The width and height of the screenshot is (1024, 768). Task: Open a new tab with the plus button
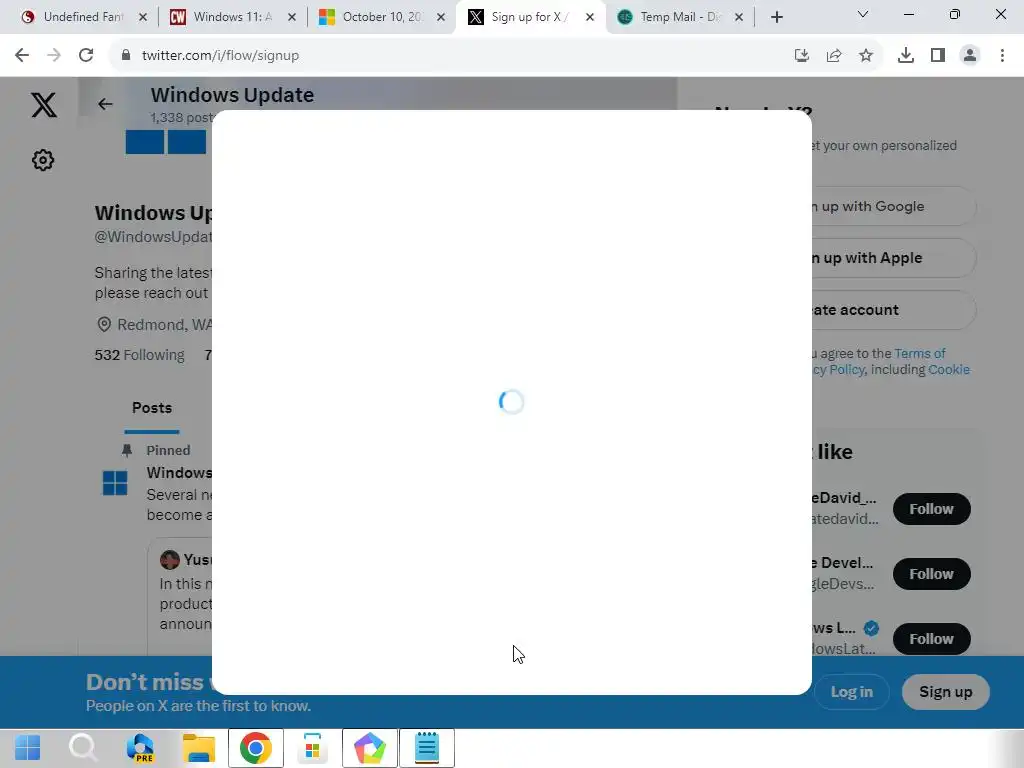coord(776,17)
